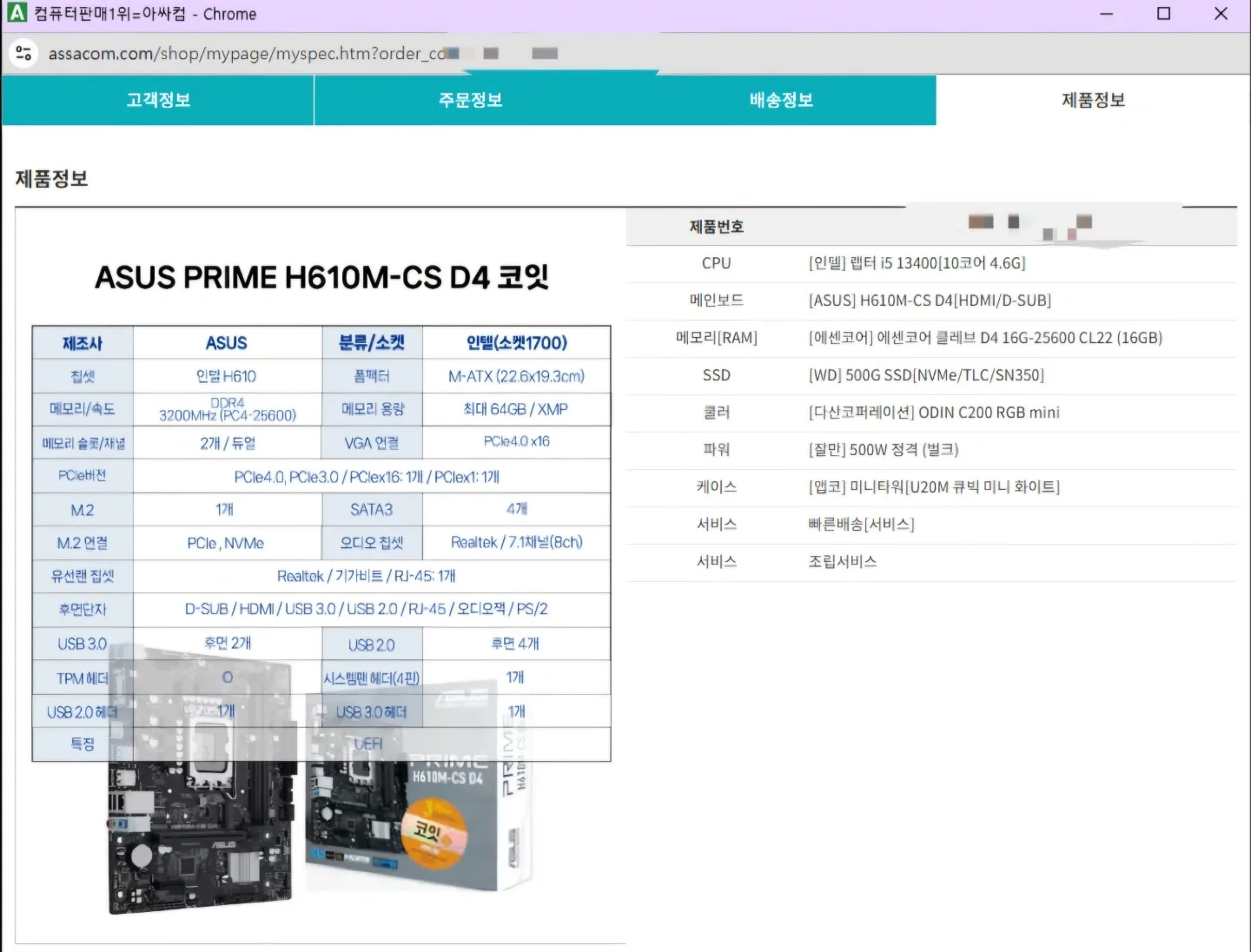Maximize the Chrome window
This screenshot has width=1251, height=952.
point(1163,14)
